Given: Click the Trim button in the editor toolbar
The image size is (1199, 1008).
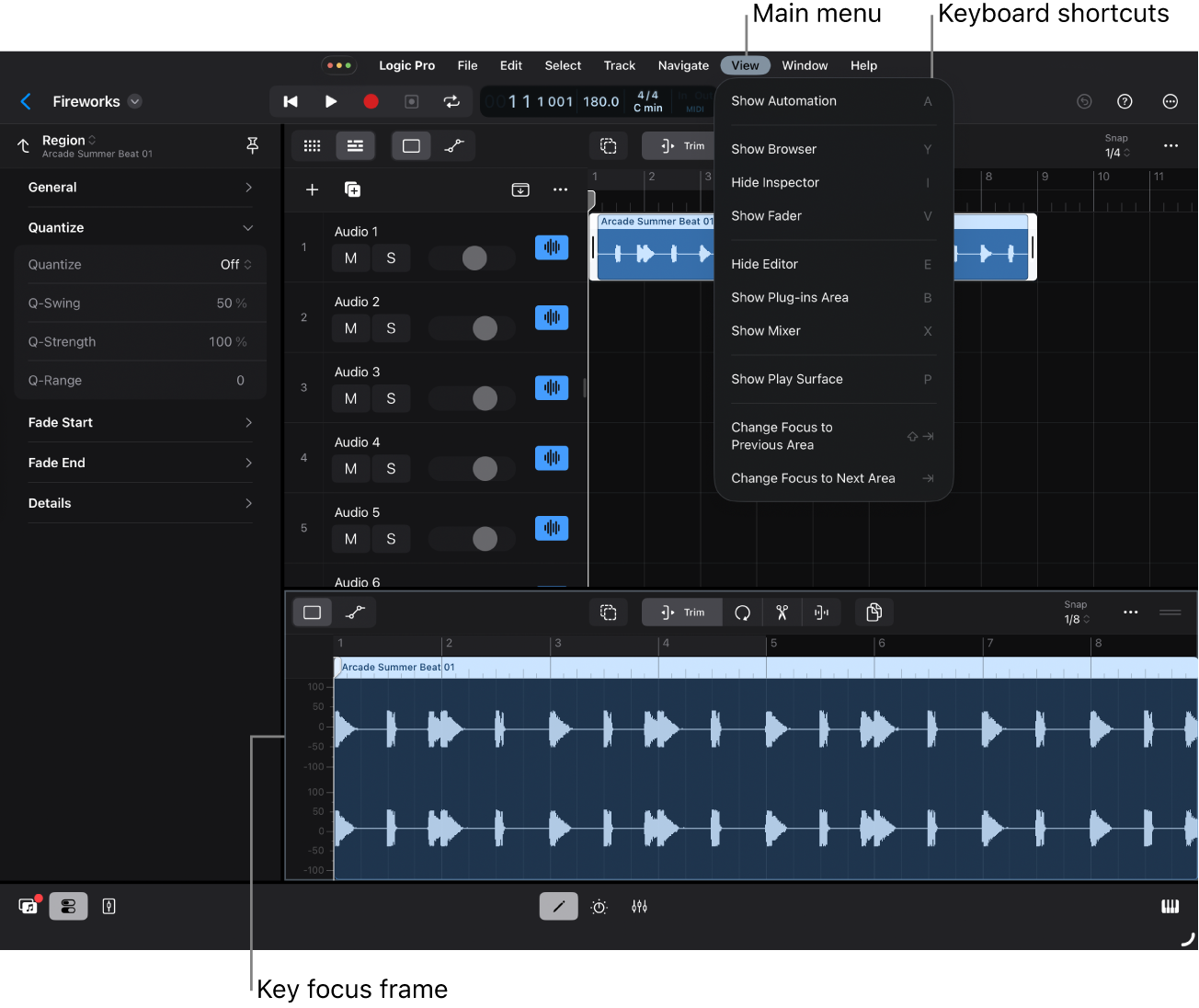Looking at the screenshot, I should pos(681,613).
